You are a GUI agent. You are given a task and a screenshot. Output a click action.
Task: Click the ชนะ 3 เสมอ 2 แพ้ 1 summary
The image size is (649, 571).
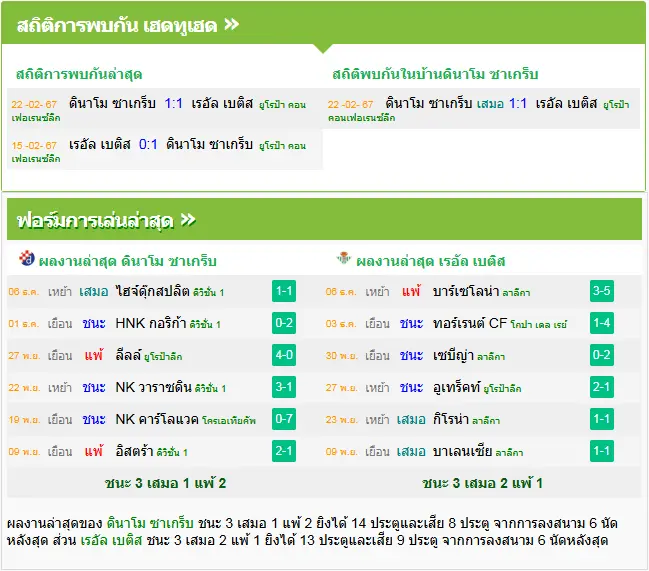[x=483, y=483]
